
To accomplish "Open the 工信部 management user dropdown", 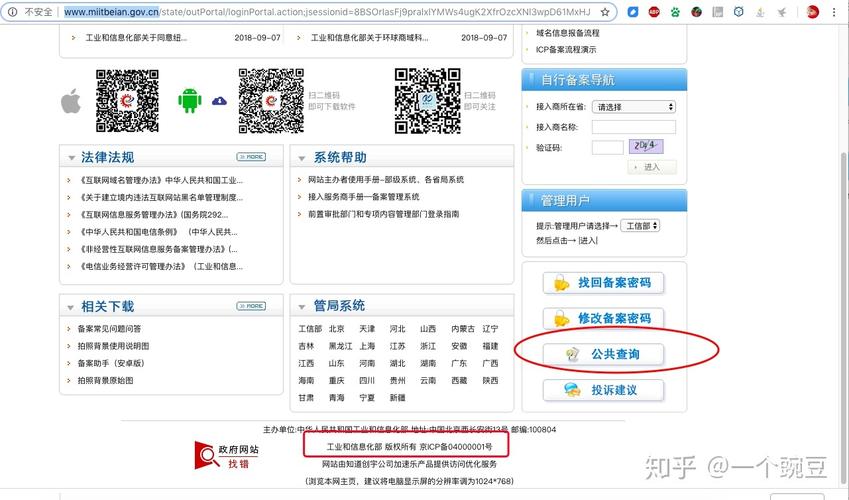I will click(640, 225).
